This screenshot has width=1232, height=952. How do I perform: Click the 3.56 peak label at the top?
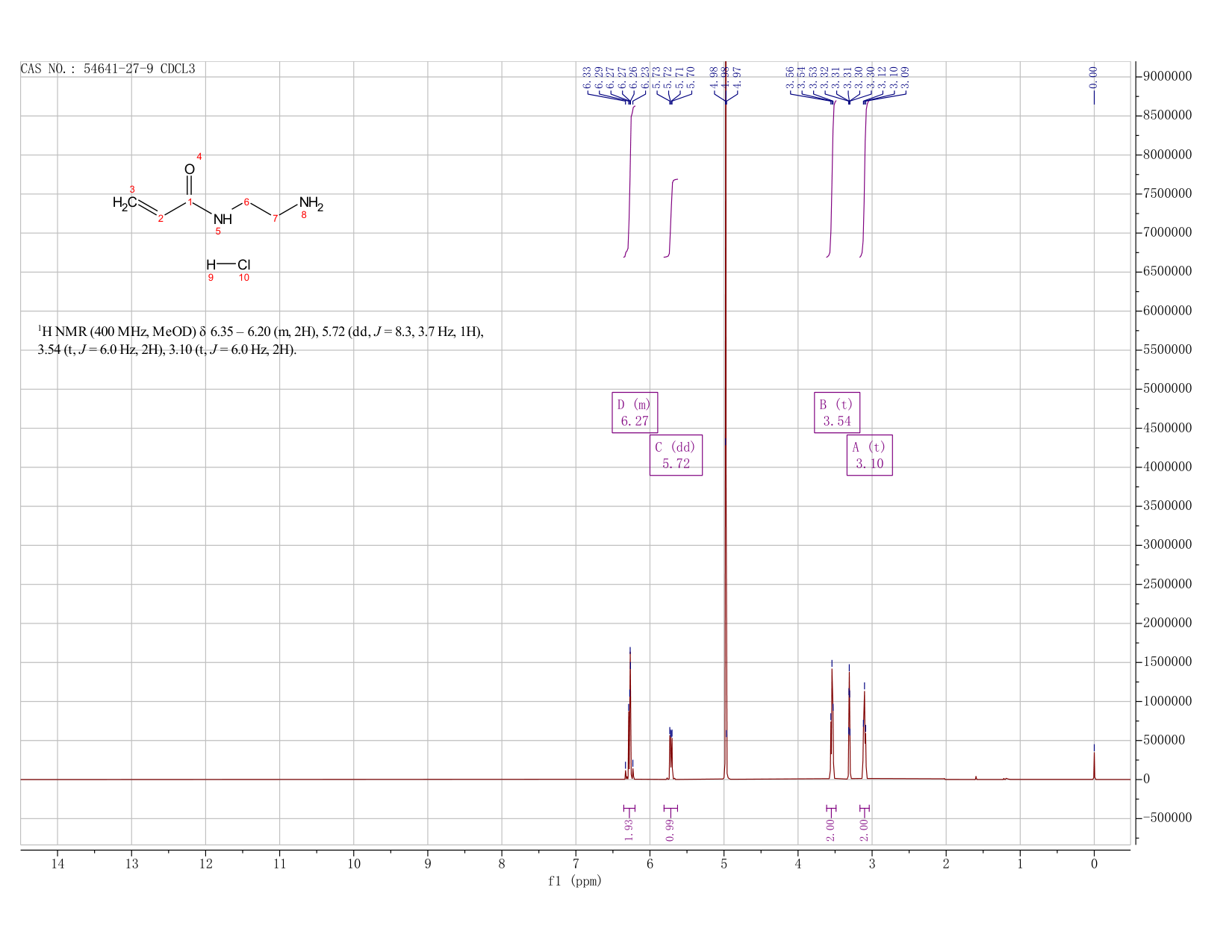coord(791,78)
